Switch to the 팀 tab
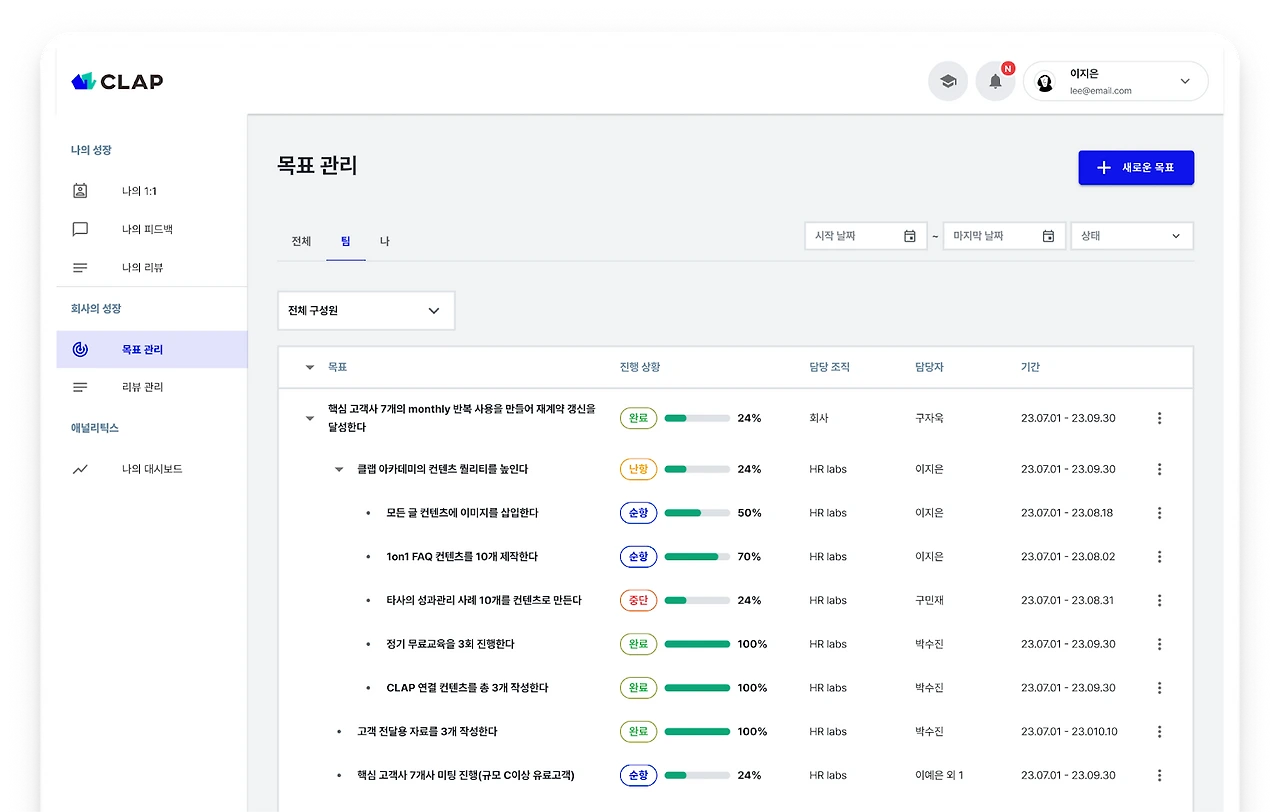The width and height of the screenshot is (1280, 812). 346,241
